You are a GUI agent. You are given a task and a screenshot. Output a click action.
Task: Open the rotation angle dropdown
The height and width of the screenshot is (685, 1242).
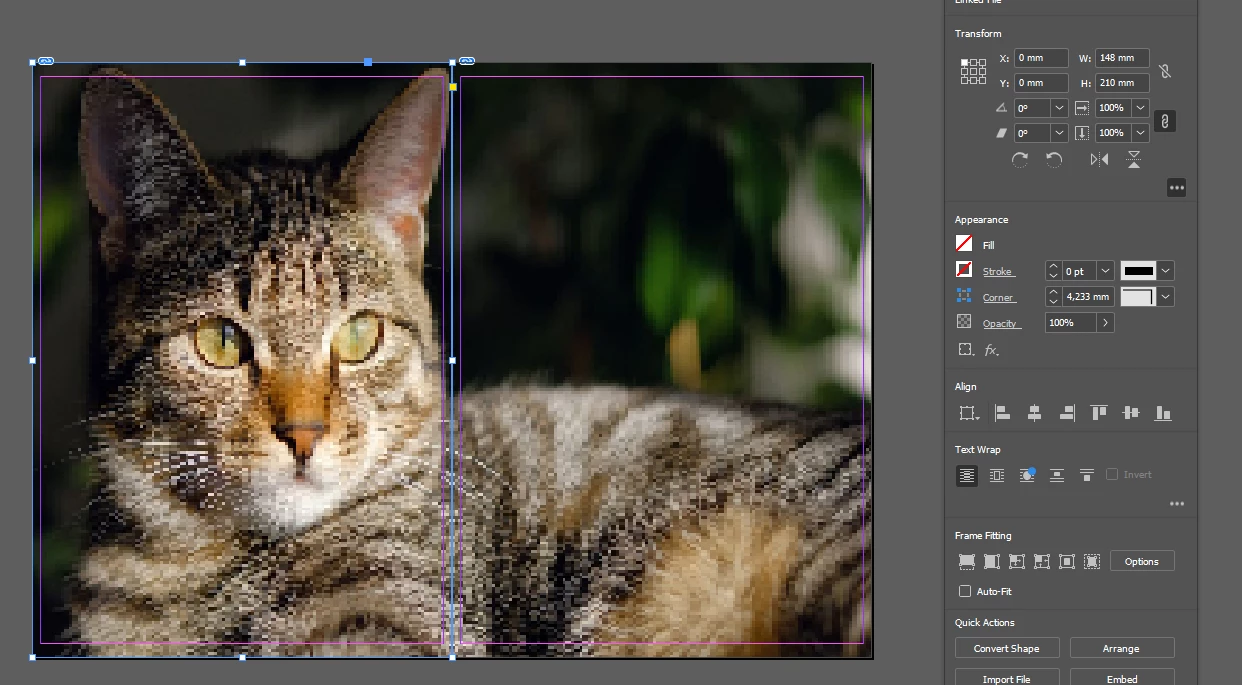tap(1059, 108)
